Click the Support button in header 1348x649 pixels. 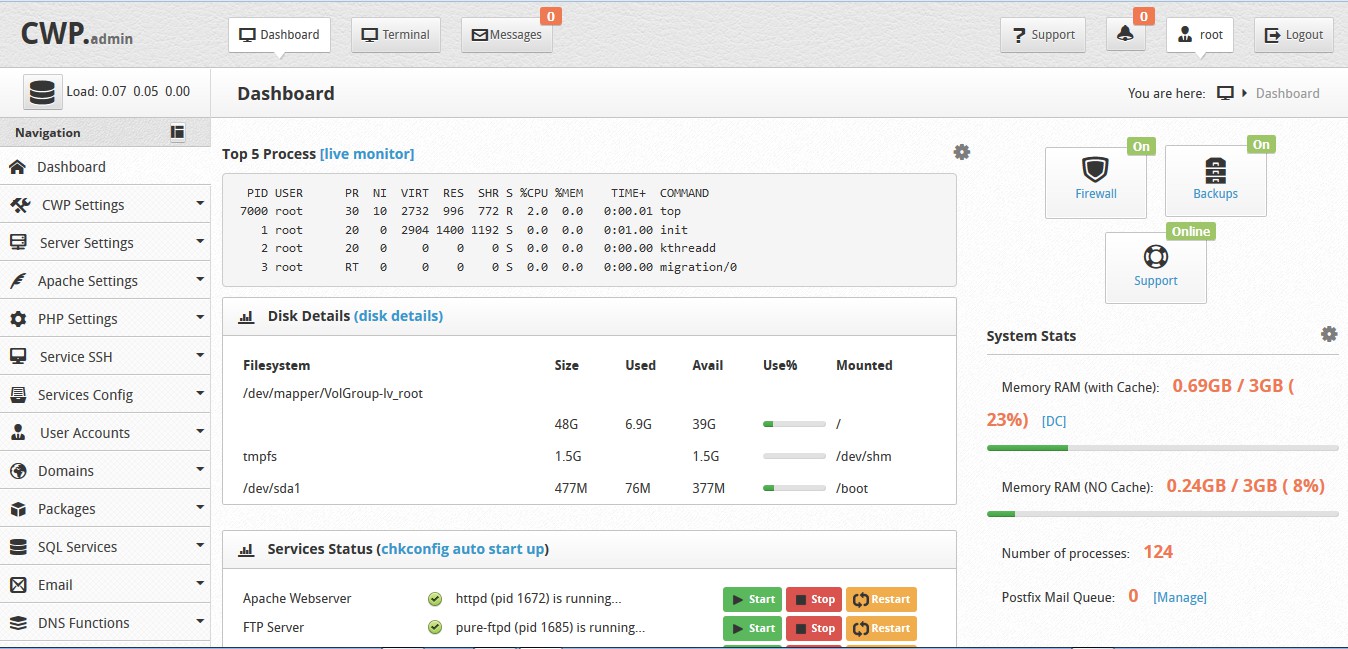[x=1043, y=34]
